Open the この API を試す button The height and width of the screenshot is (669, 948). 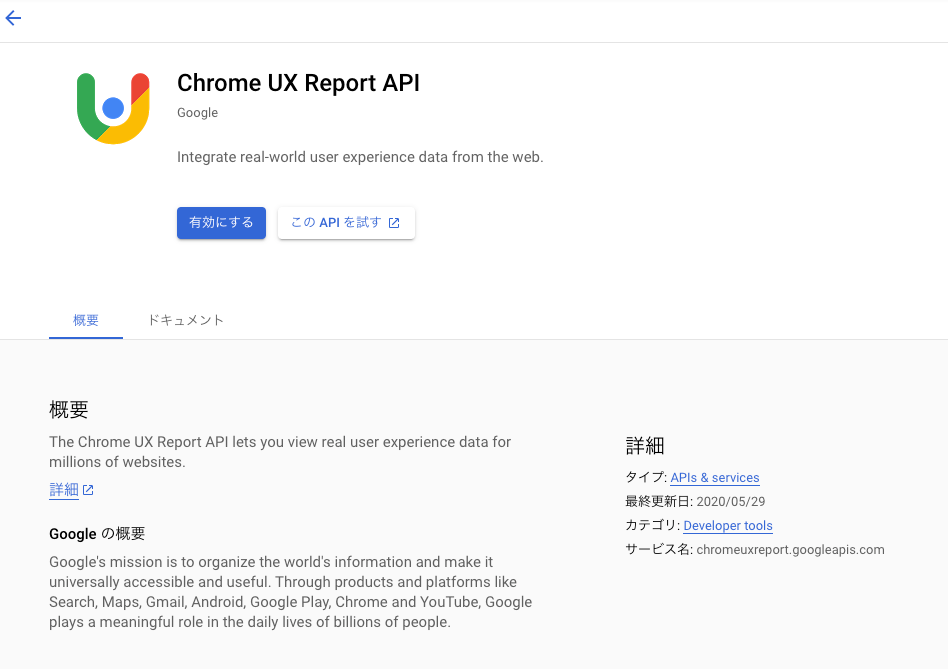tap(346, 223)
